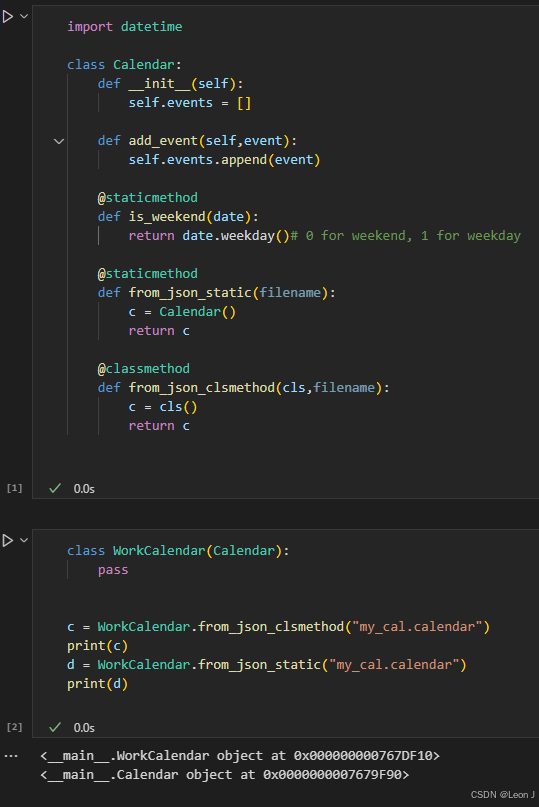The image size is (539, 807).
Task: Run the first cell with Calendar class
Action: pyautogui.click(x=8, y=16)
